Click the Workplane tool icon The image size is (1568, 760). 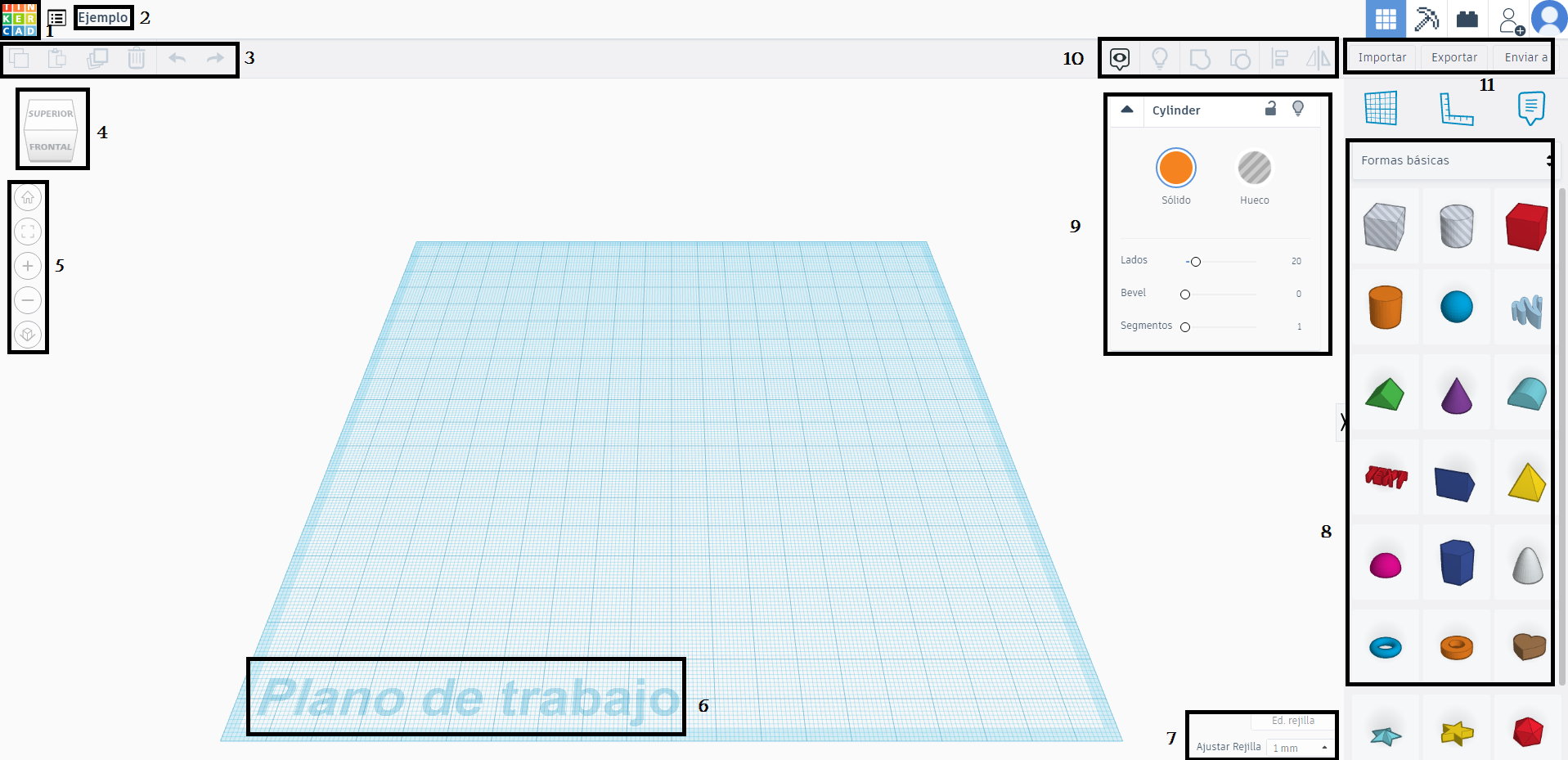pyautogui.click(x=1381, y=108)
